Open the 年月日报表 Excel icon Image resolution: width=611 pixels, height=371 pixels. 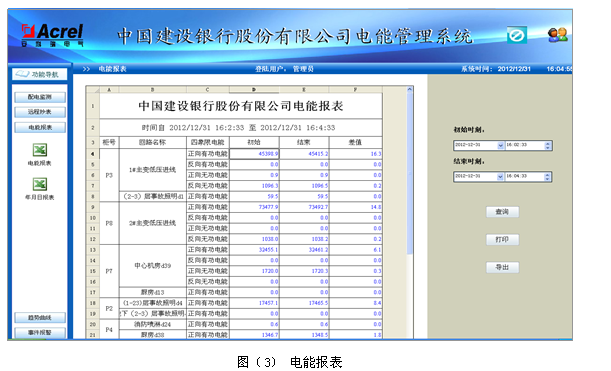[40, 184]
